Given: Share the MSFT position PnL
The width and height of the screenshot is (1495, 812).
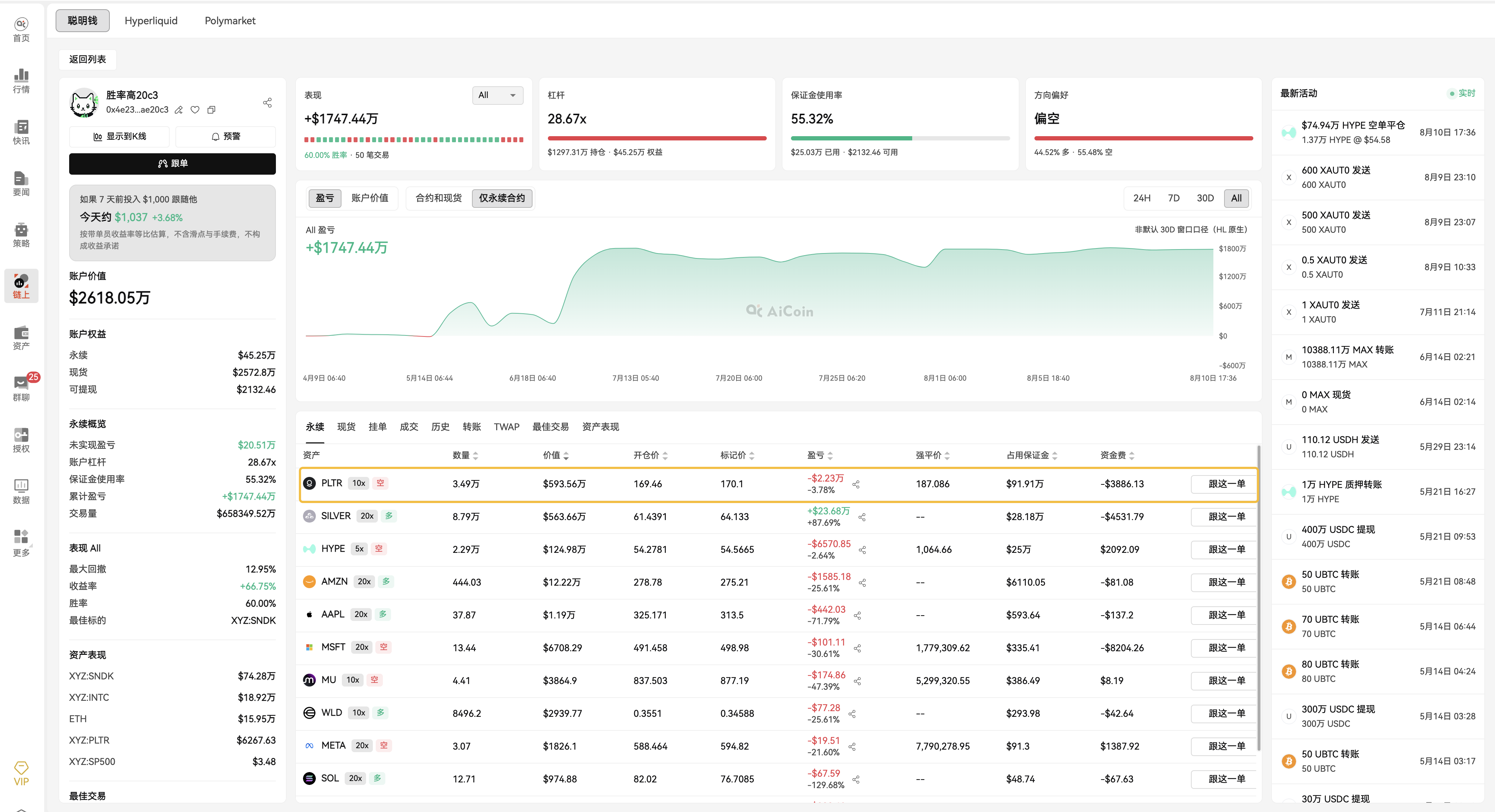Looking at the screenshot, I should click(x=857, y=648).
